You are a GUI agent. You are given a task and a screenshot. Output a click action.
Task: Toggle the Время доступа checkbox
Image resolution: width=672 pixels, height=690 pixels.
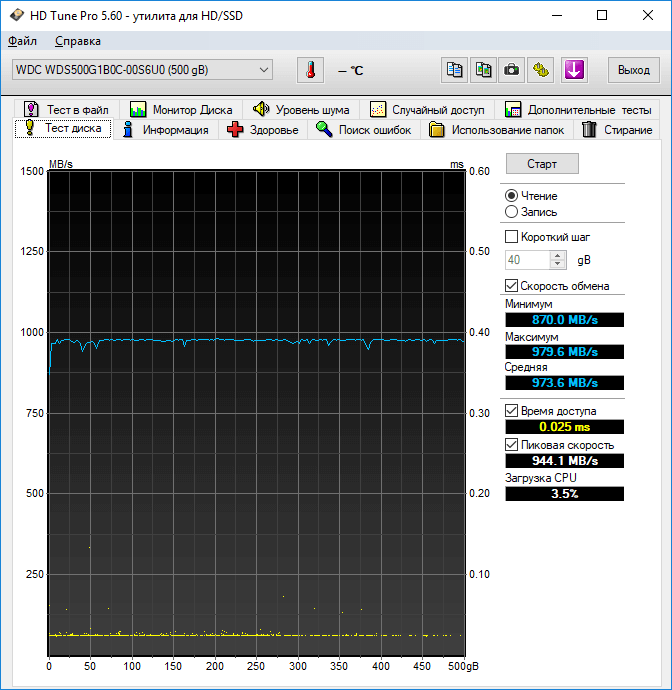[x=512, y=411]
